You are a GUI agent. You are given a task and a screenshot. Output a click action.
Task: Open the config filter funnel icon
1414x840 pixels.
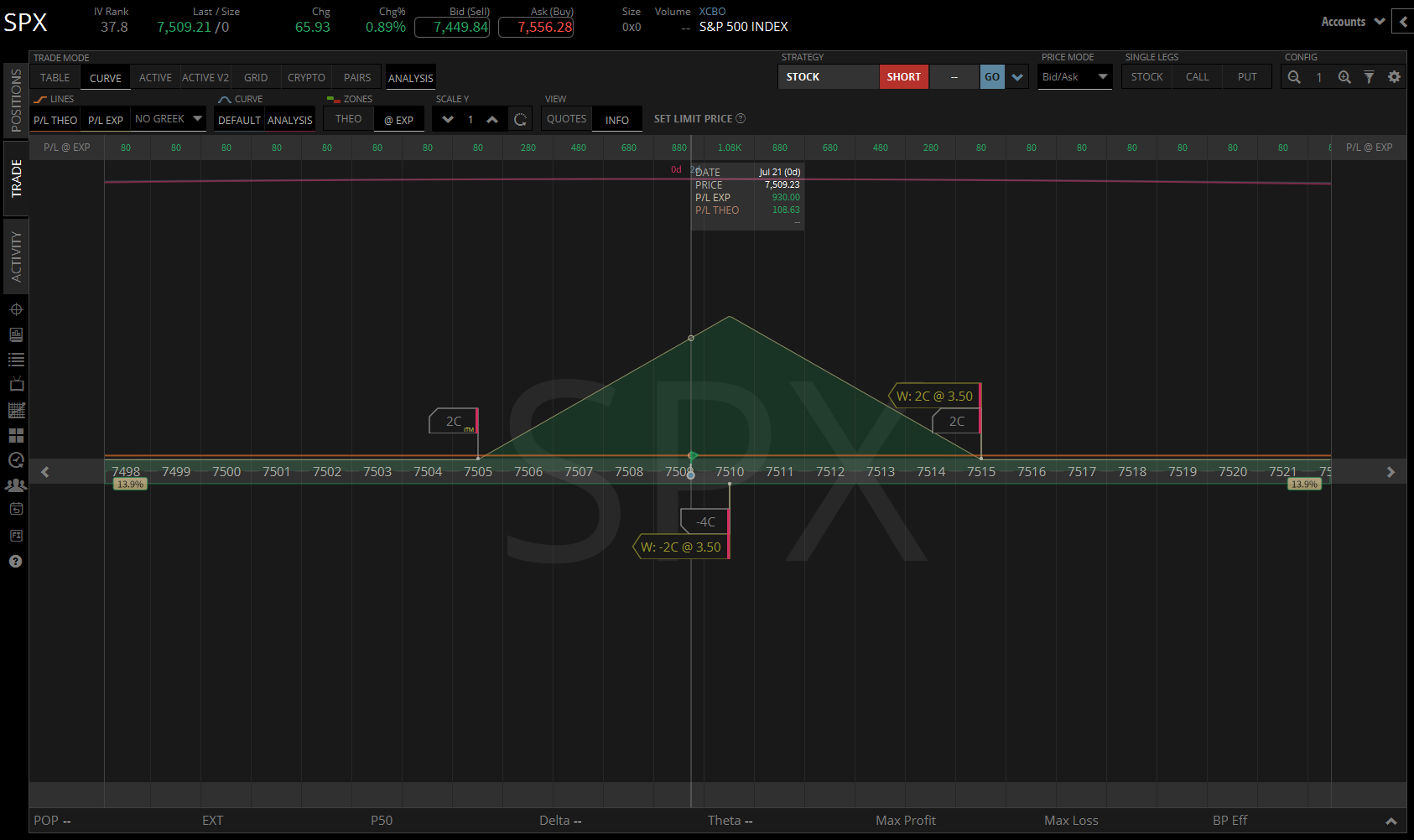point(1369,77)
